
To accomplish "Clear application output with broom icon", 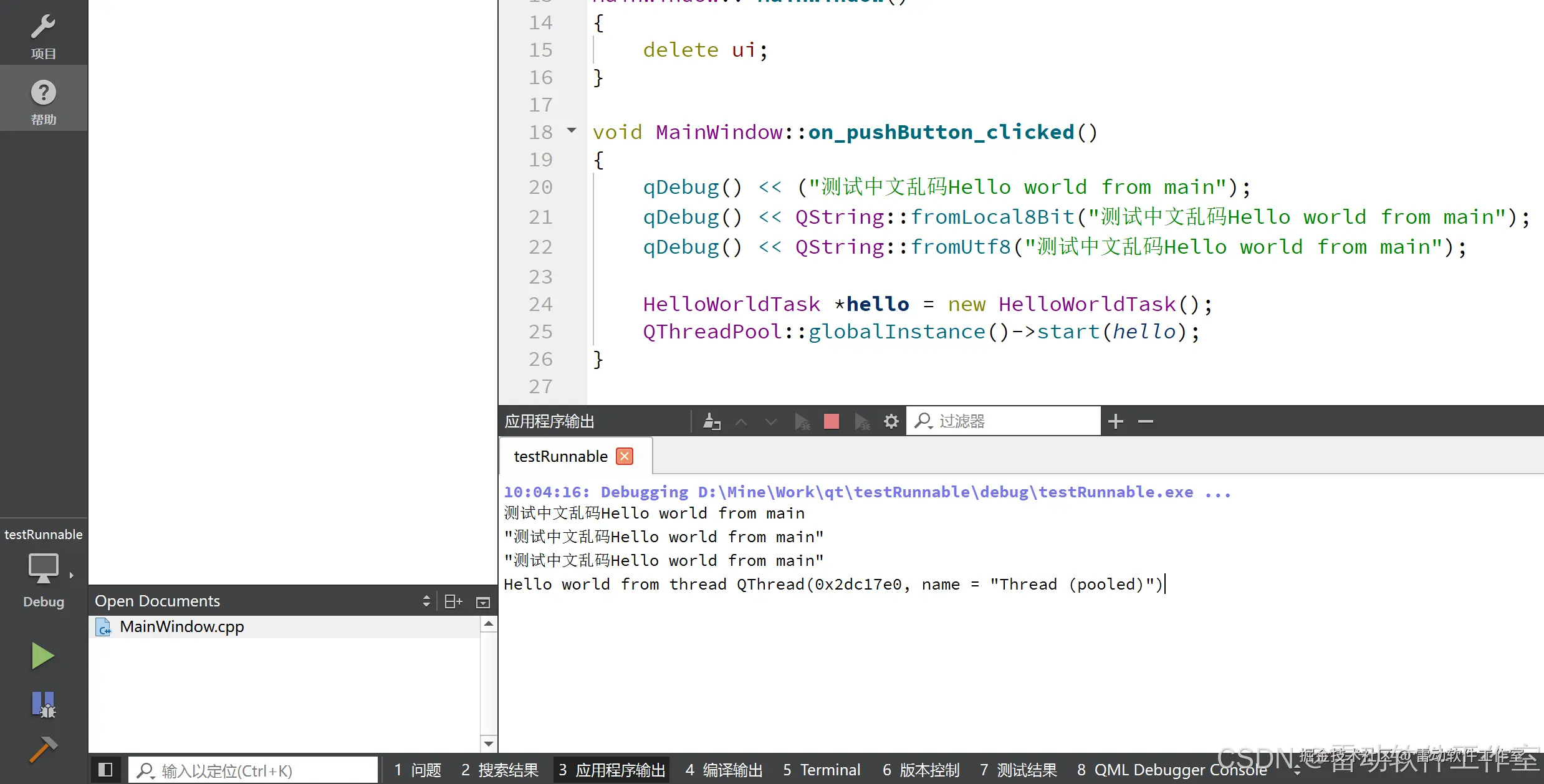I will tap(711, 422).
